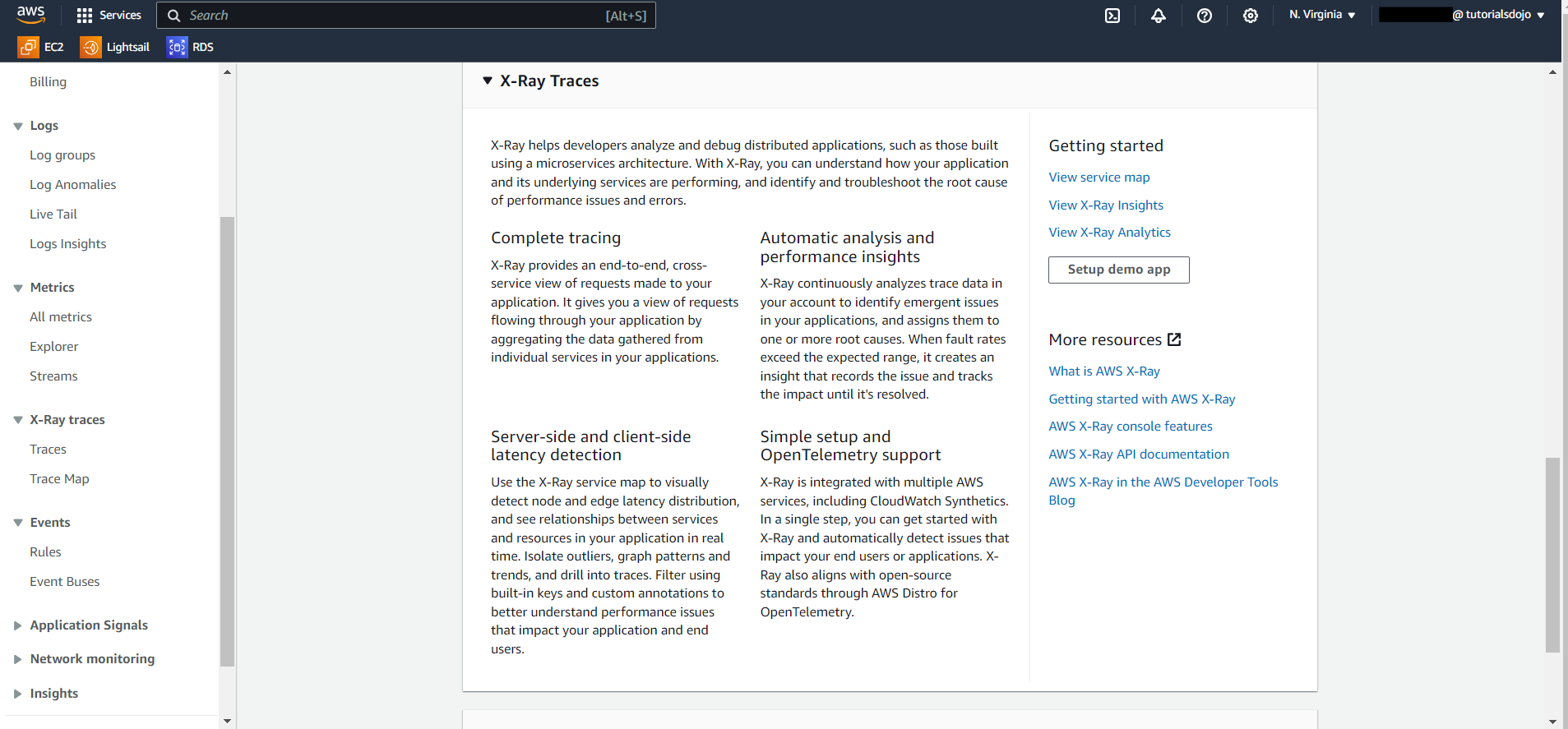Viewport: 1568px width, 729px height.
Task: Open the Services grid menu
Action: (x=109, y=15)
